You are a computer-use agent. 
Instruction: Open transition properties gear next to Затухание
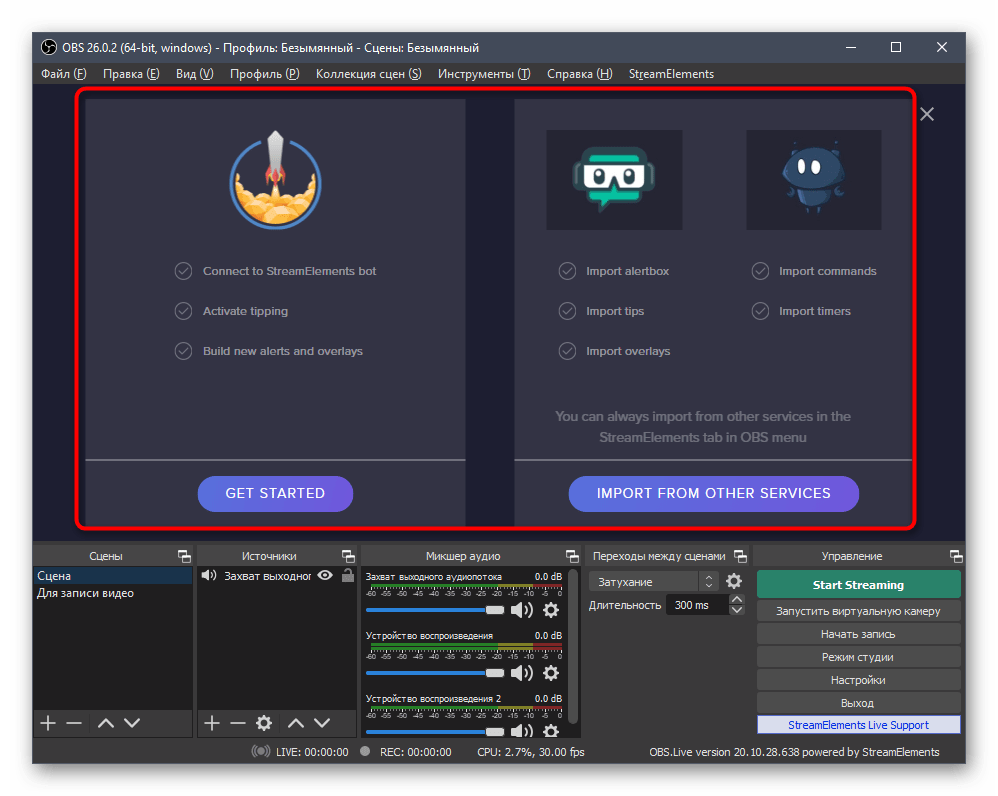coord(734,581)
